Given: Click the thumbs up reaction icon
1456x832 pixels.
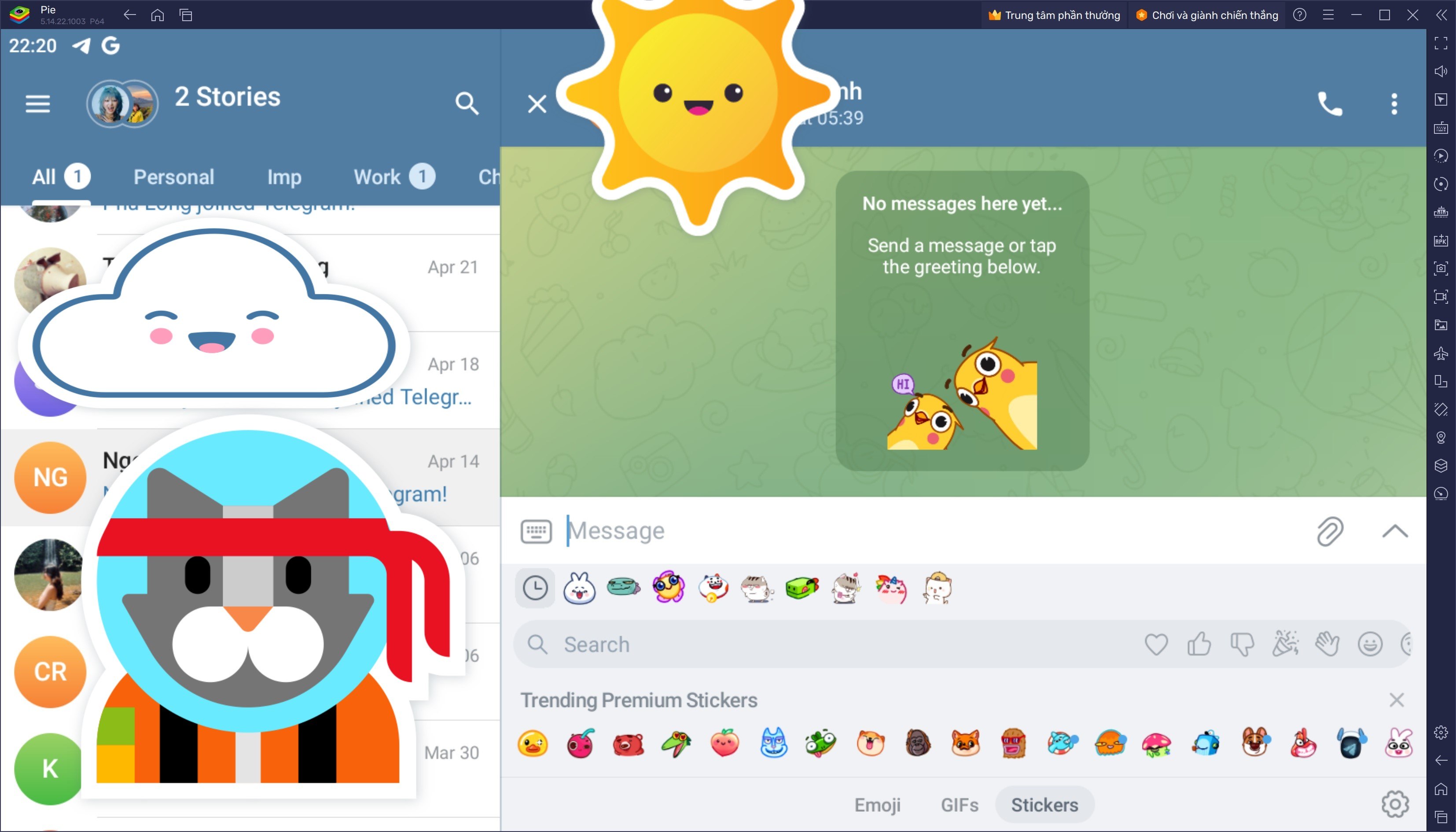Looking at the screenshot, I should 1198,644.
